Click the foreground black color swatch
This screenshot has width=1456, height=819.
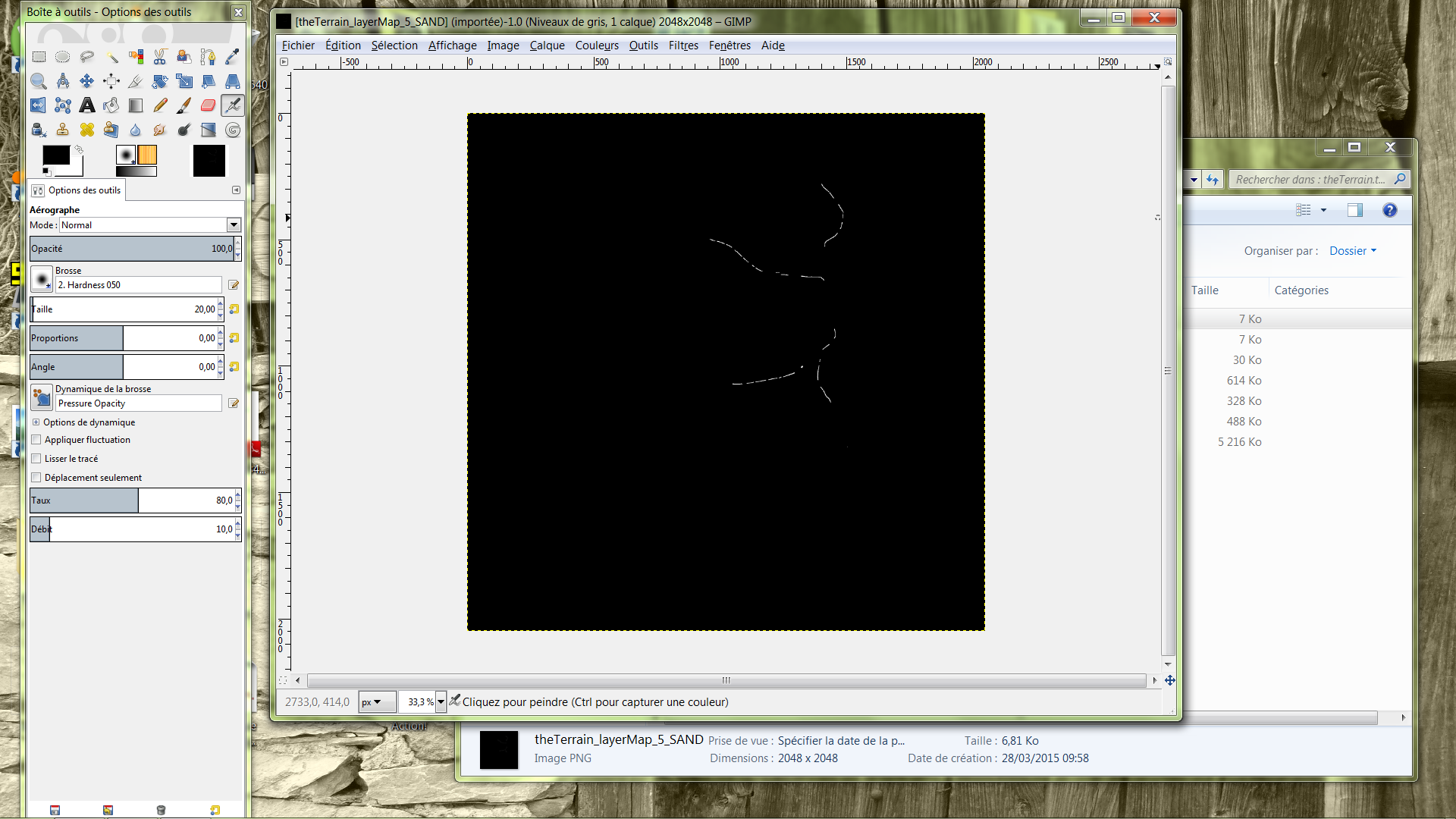point(56,155)
